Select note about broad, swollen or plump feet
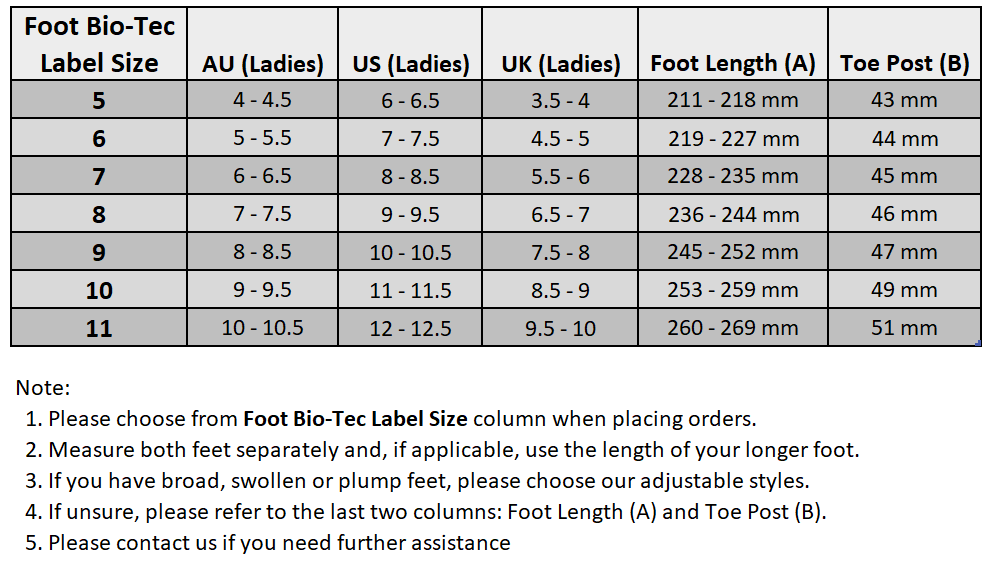Screen dimensions: 990x568 [x=428, y=481]
